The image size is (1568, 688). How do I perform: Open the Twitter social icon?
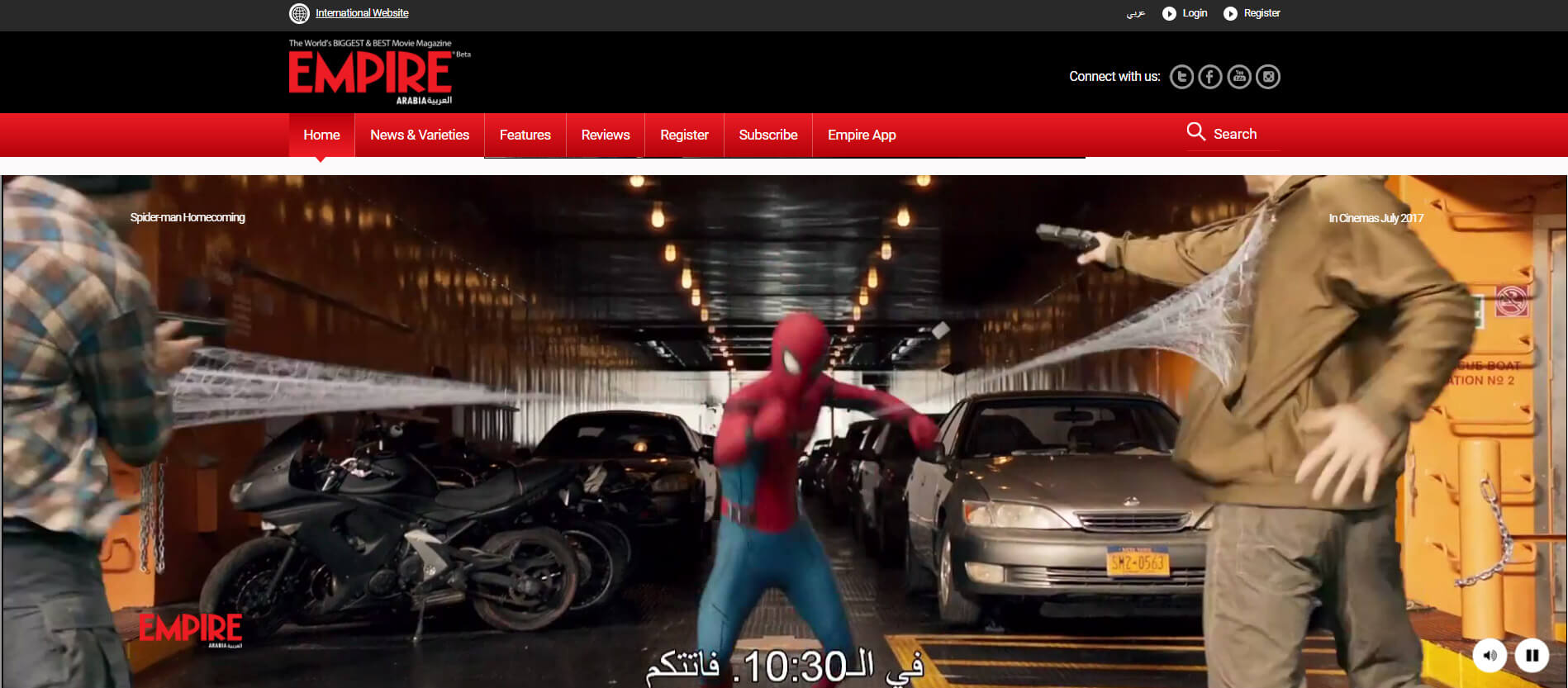(1181, 77)
